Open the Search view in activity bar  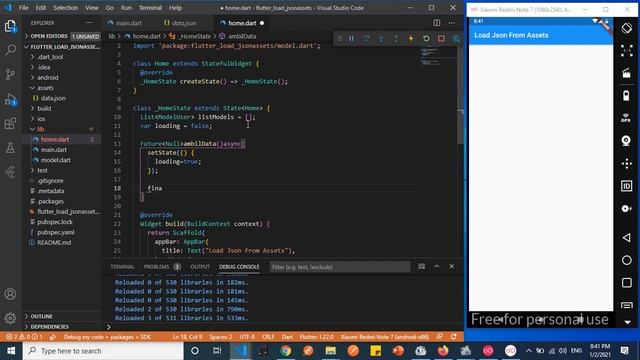coord(10,50)
